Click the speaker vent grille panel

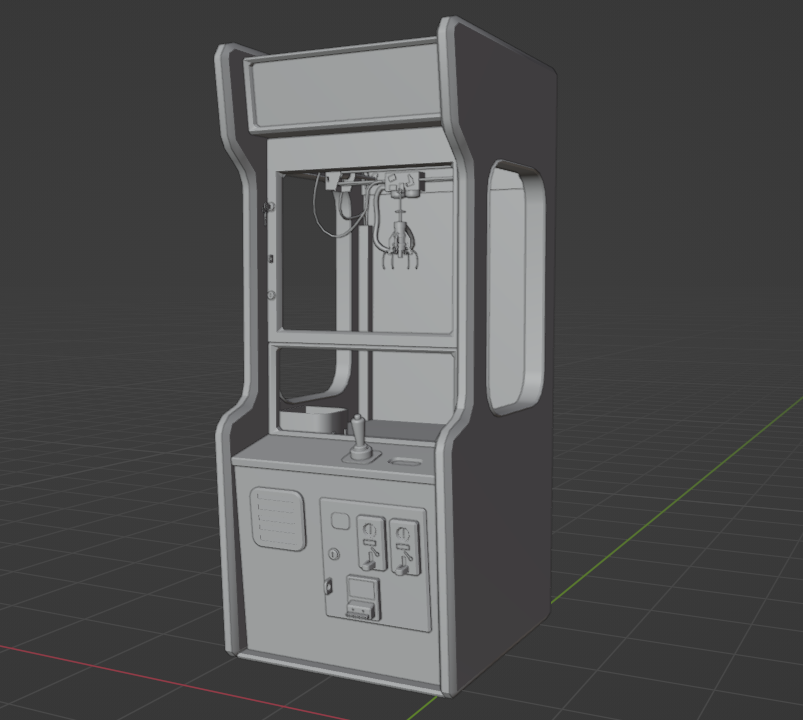[x=279, y=516]
